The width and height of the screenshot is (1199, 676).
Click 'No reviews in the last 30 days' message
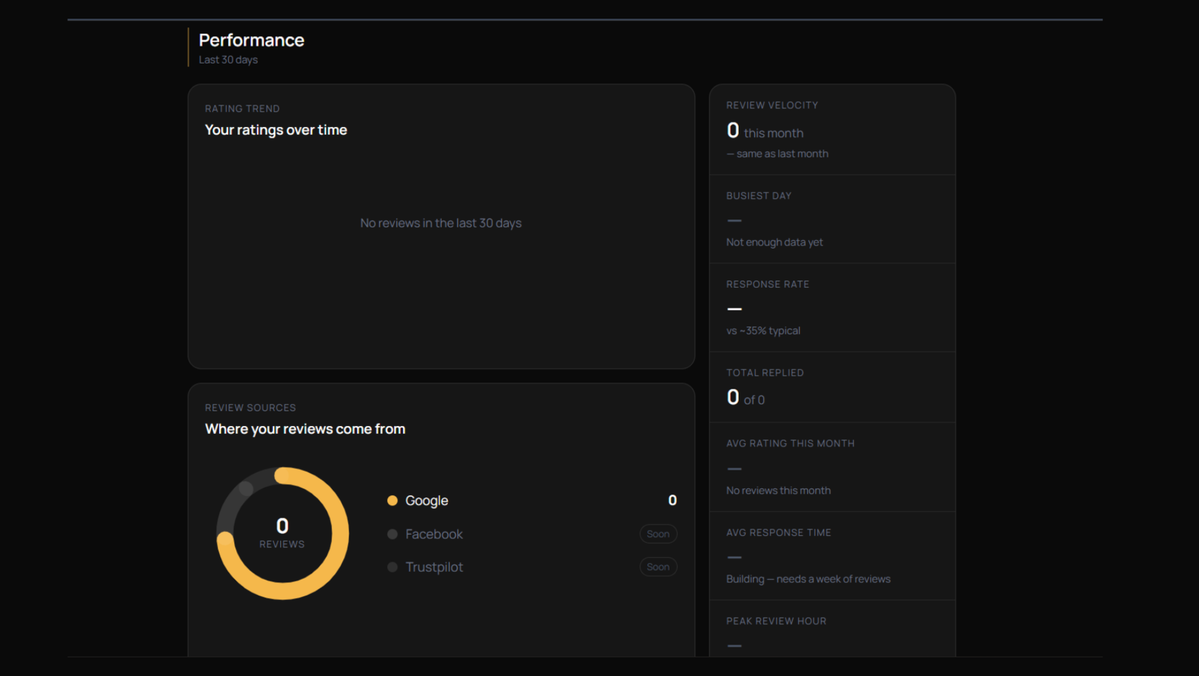pyautogui.click(x=440, y=223)
